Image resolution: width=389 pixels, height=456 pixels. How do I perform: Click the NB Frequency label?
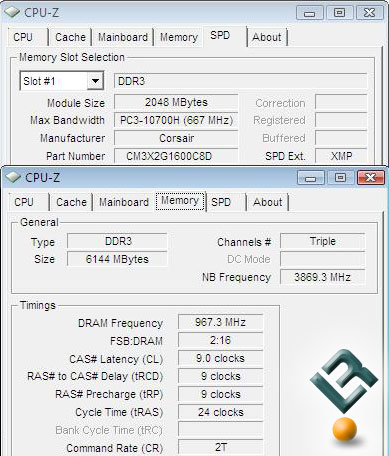(x=237, y=277)
